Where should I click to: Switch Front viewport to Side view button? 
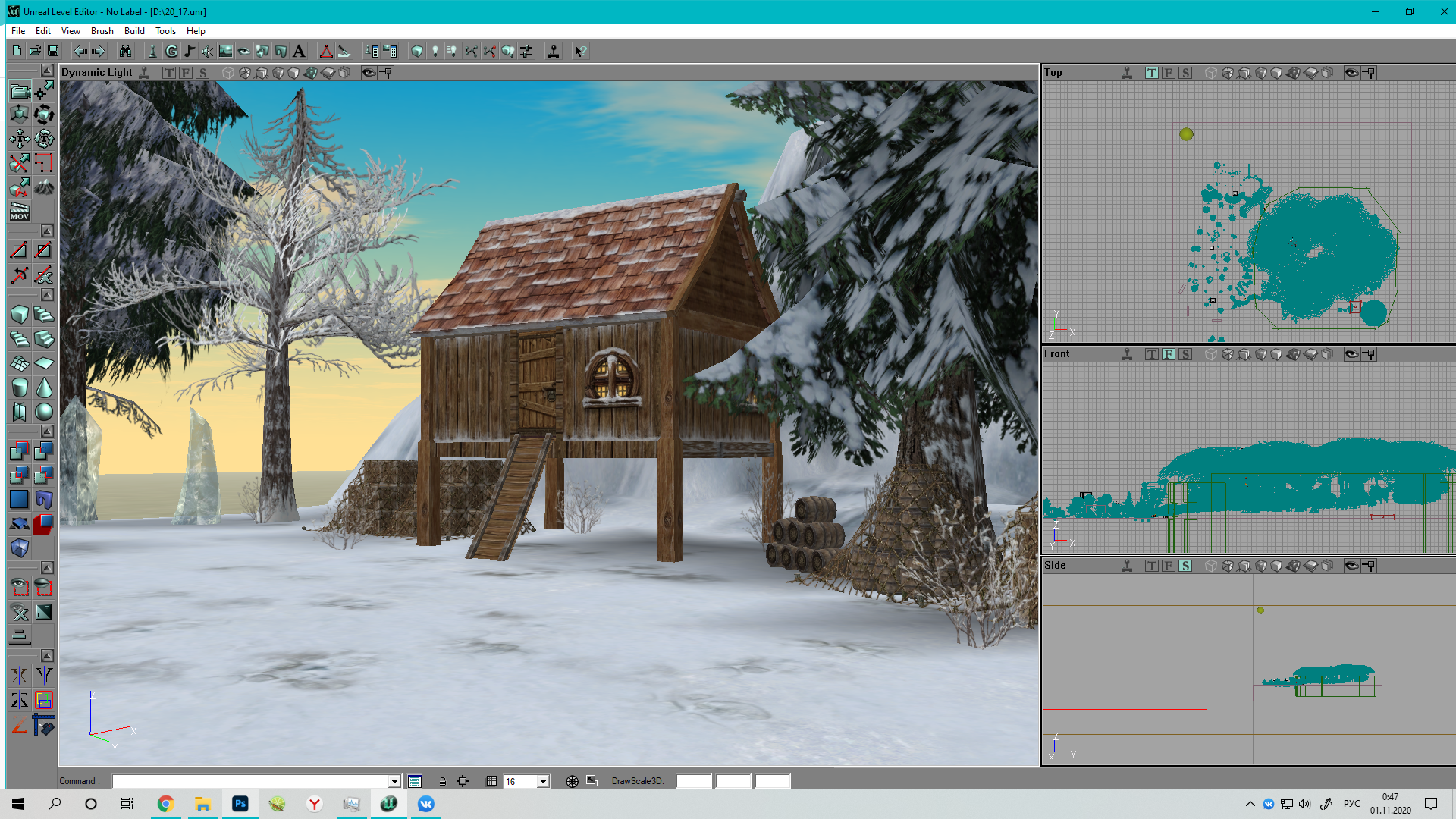[x=1185, y=354]
